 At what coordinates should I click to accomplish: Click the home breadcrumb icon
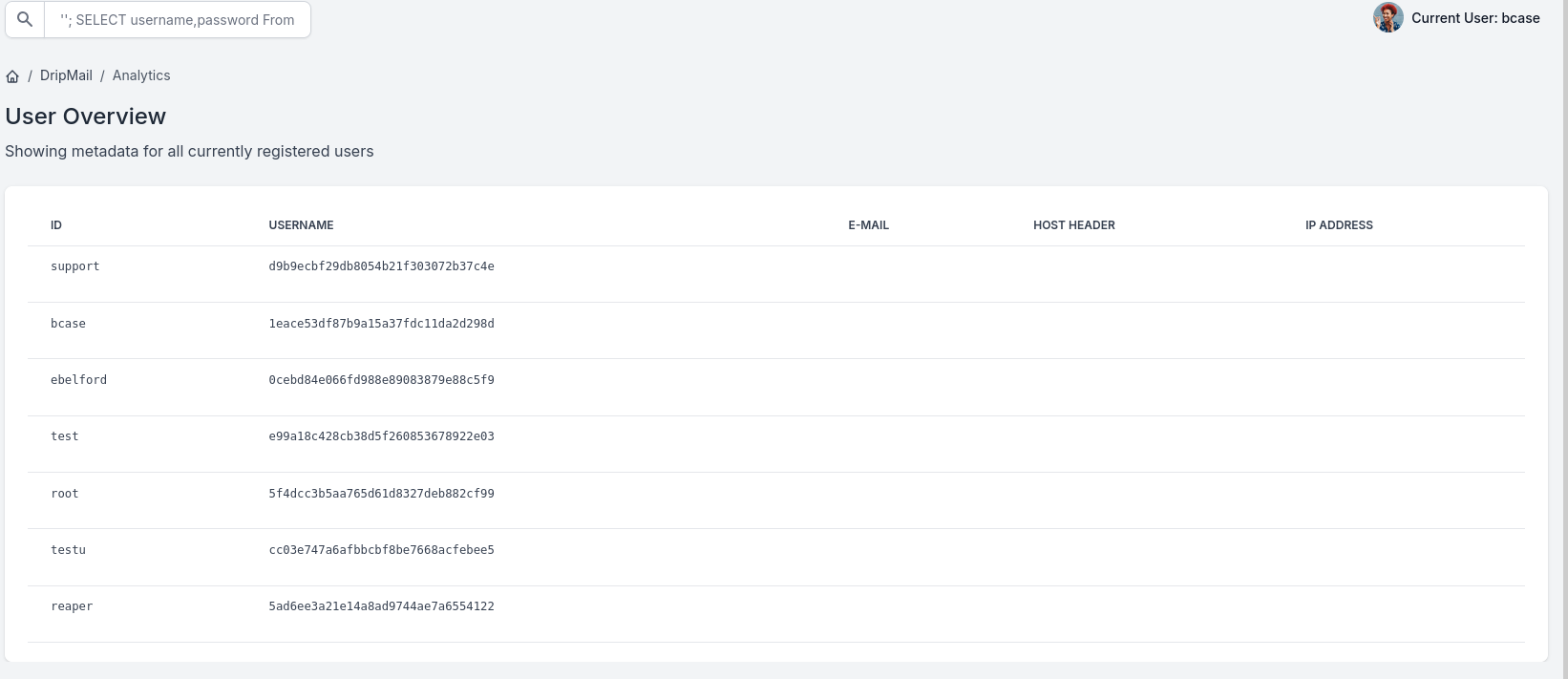12,76
